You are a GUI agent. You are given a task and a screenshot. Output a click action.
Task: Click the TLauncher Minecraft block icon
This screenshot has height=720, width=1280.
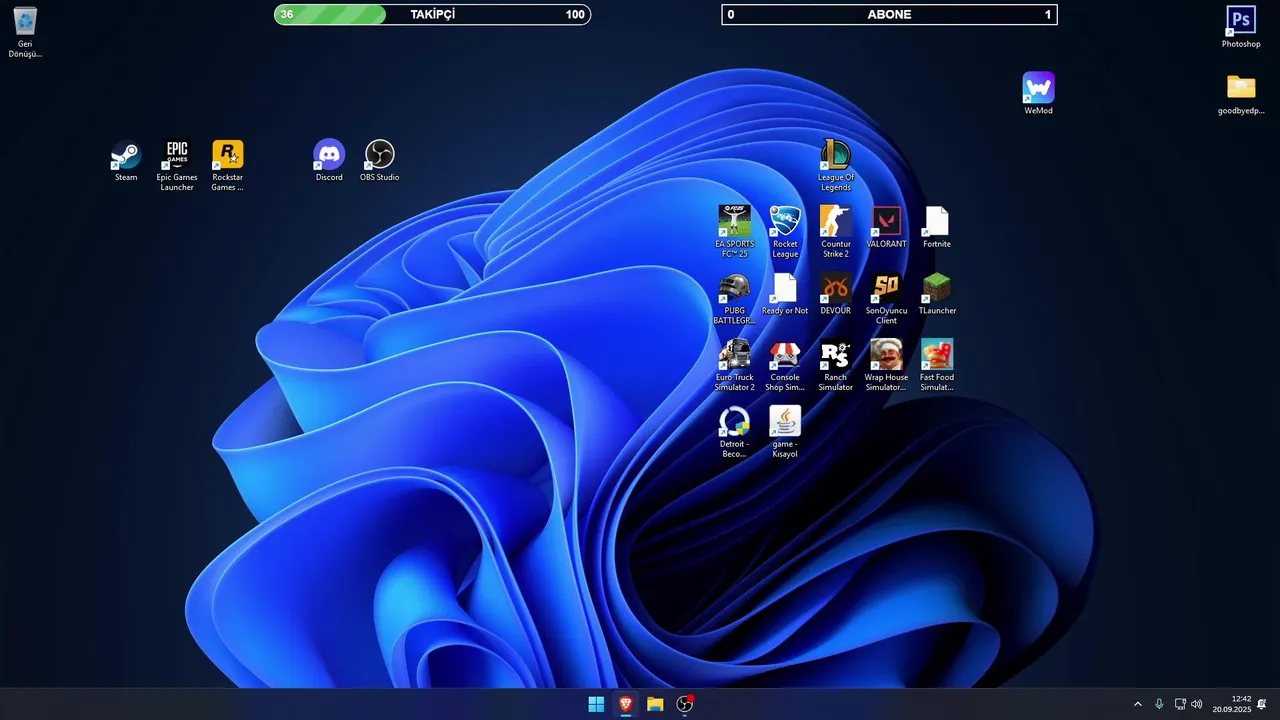[937, 294]
